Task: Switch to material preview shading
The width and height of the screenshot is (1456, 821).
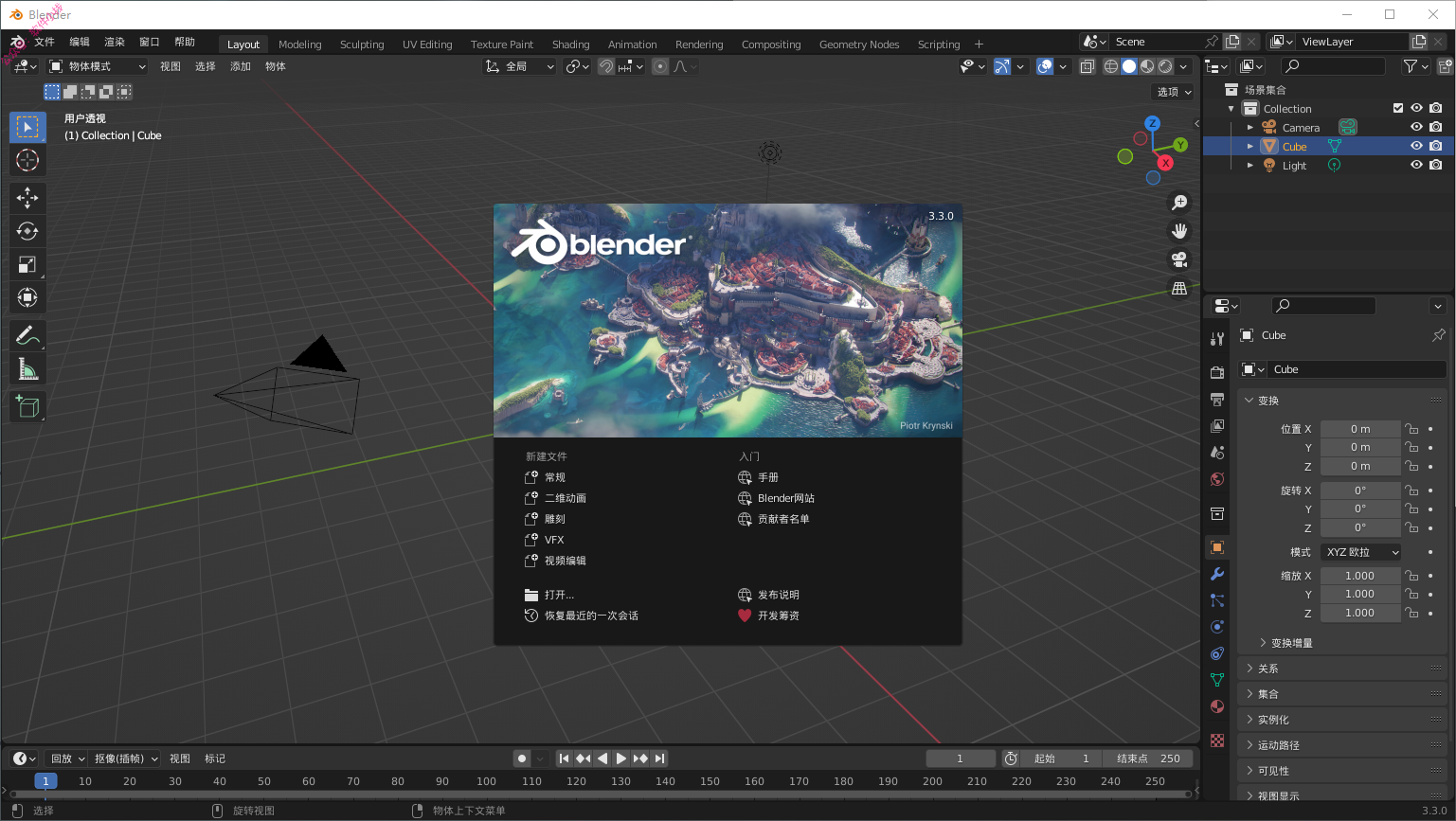Action: tap(1147, 66)
